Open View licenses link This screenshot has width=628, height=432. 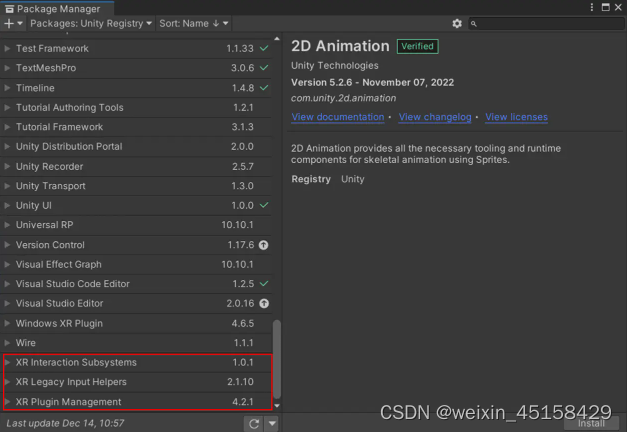(516, 117)
